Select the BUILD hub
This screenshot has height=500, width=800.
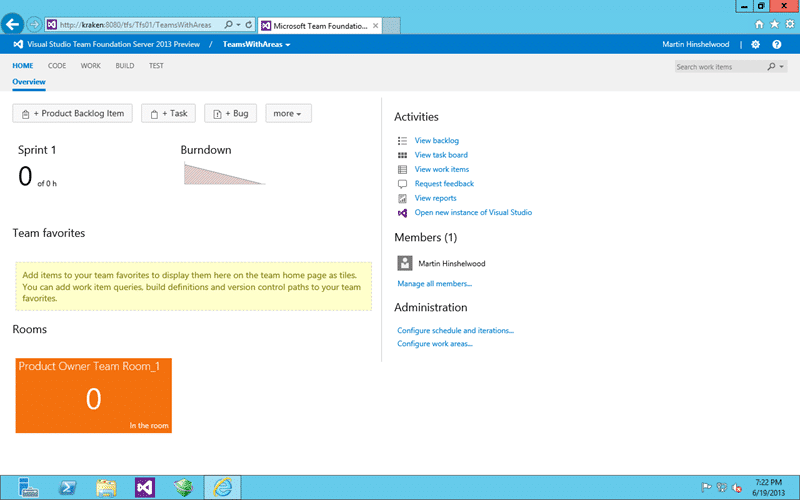pyautogui.click(x=124, y=66)
